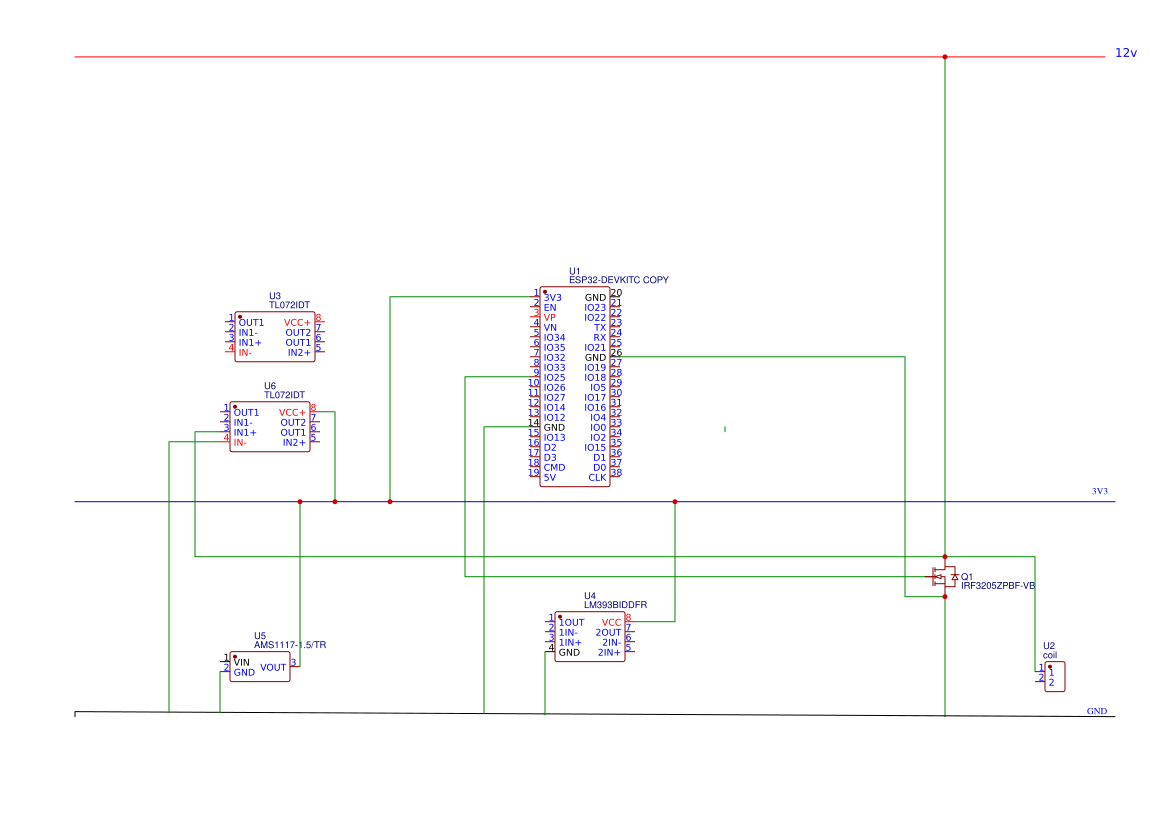Screen dimensions: 1169x827
Task: Select the VP pin on ESP32
Action: coord(549,318)
